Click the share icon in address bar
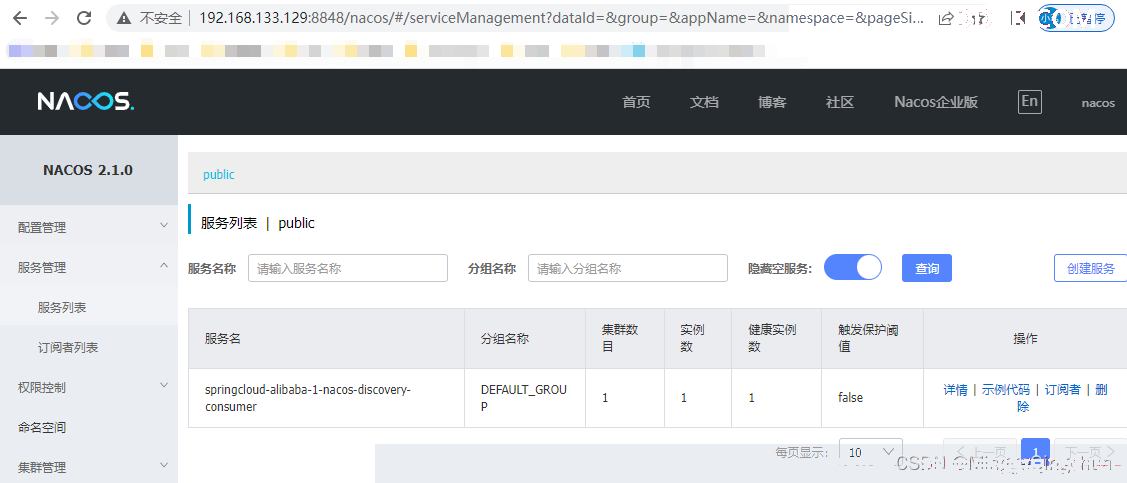The height and width of the screenshot is (483, 1127). pos(947,19)
